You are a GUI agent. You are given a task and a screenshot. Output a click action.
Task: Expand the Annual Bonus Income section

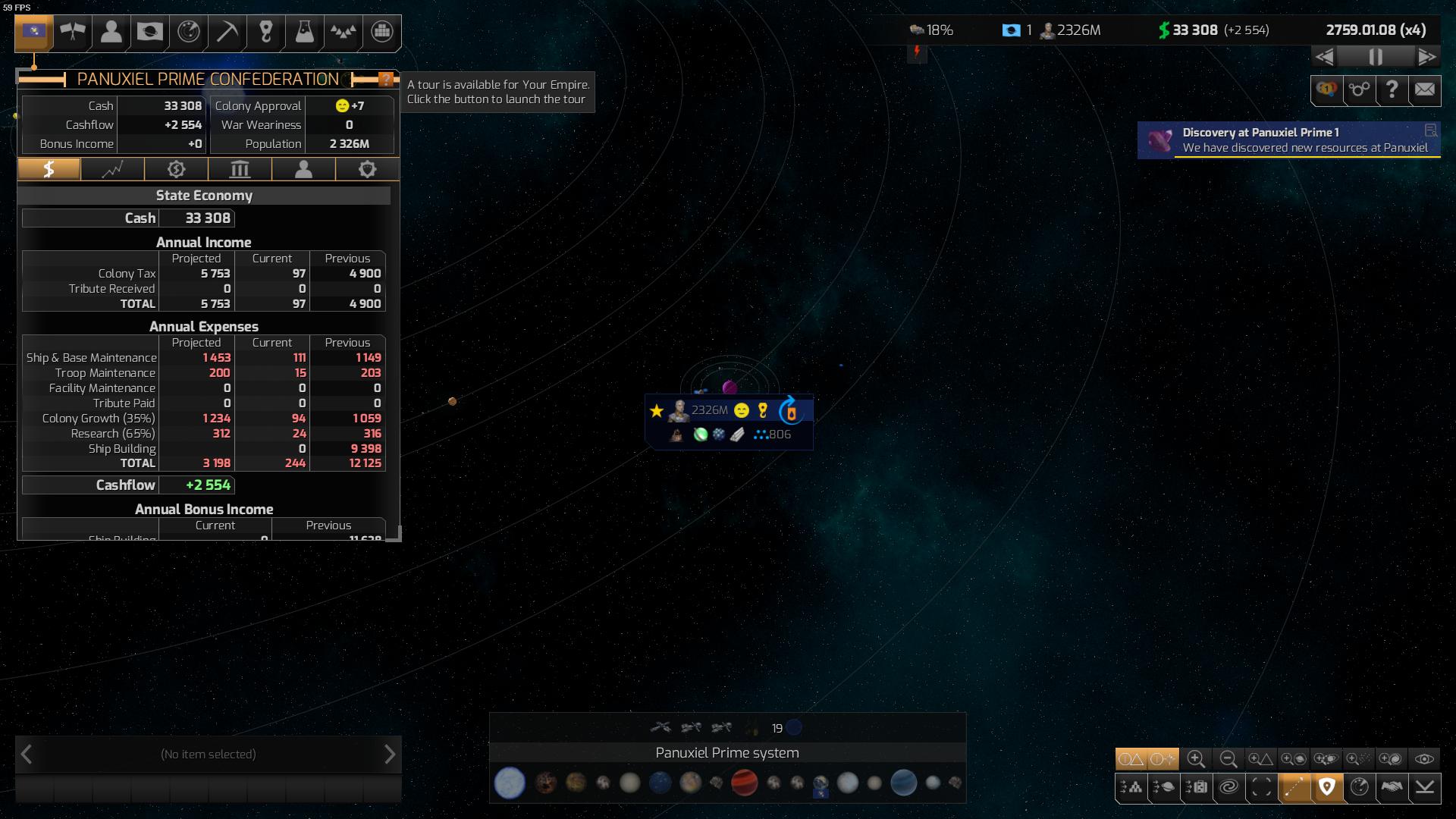[203, 509]
